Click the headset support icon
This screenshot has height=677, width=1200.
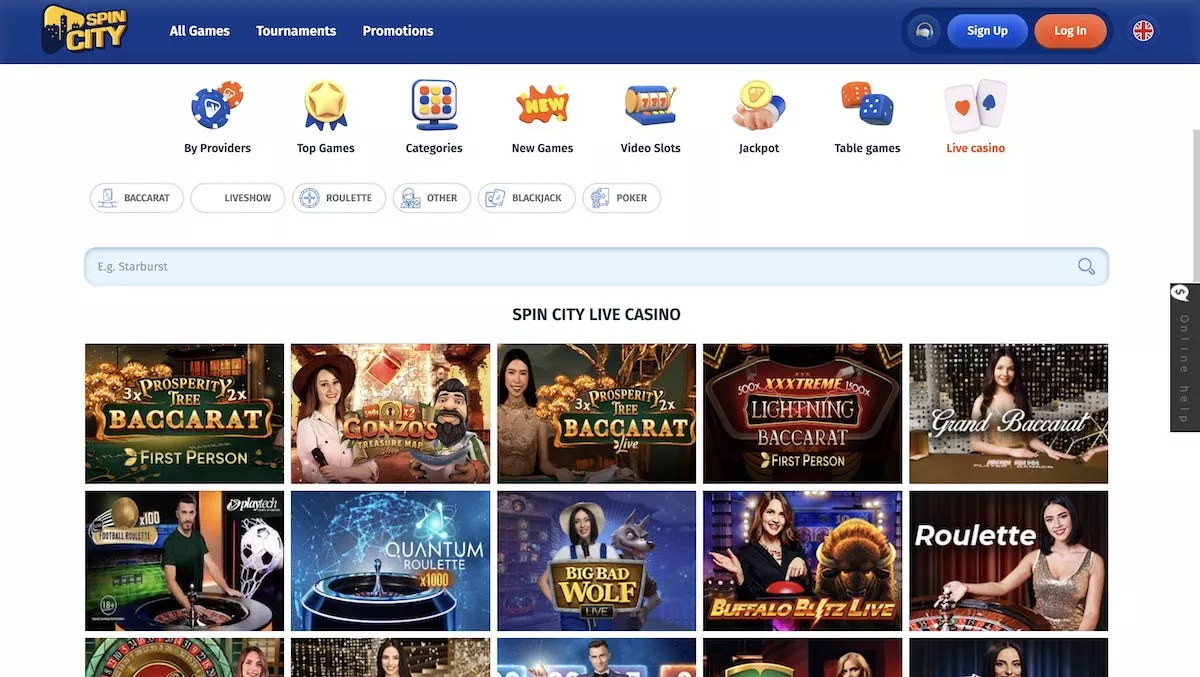point(924,31)
